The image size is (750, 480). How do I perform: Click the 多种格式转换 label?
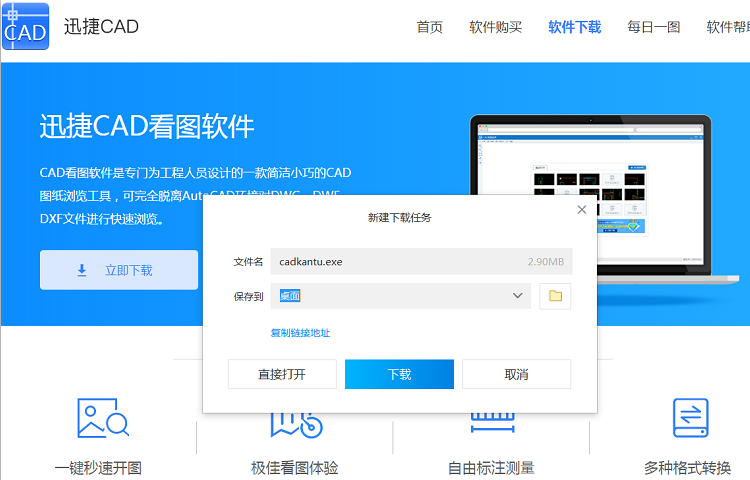[x=687, y=468]
